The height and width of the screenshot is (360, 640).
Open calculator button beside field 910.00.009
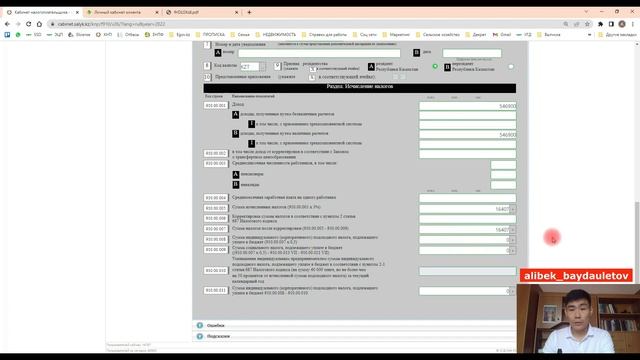[513, 250]
